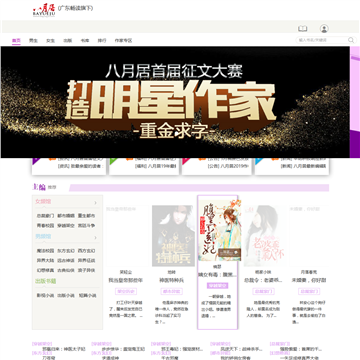The height and width of the screenshot is (360, 360).
Task: Go to the 首页 tab
Action: click(16, 40)
